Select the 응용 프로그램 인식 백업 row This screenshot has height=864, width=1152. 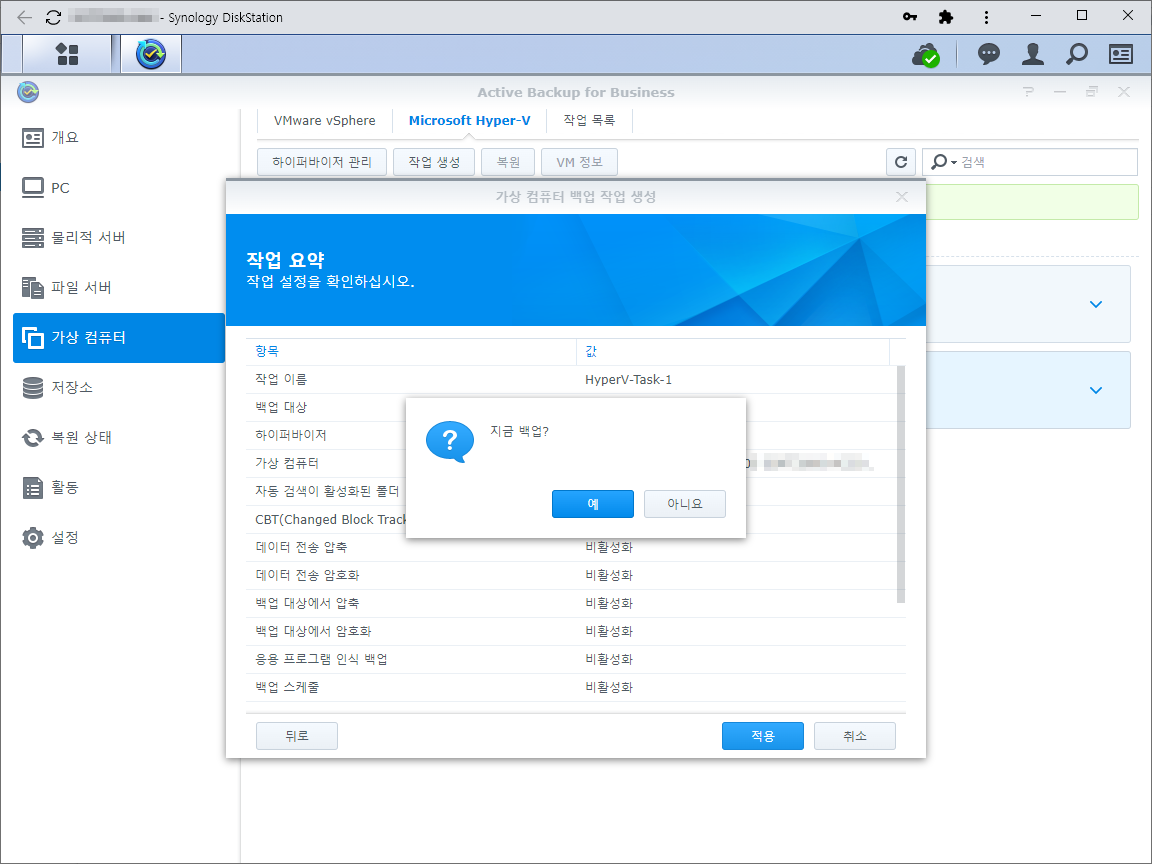(572, 659)
